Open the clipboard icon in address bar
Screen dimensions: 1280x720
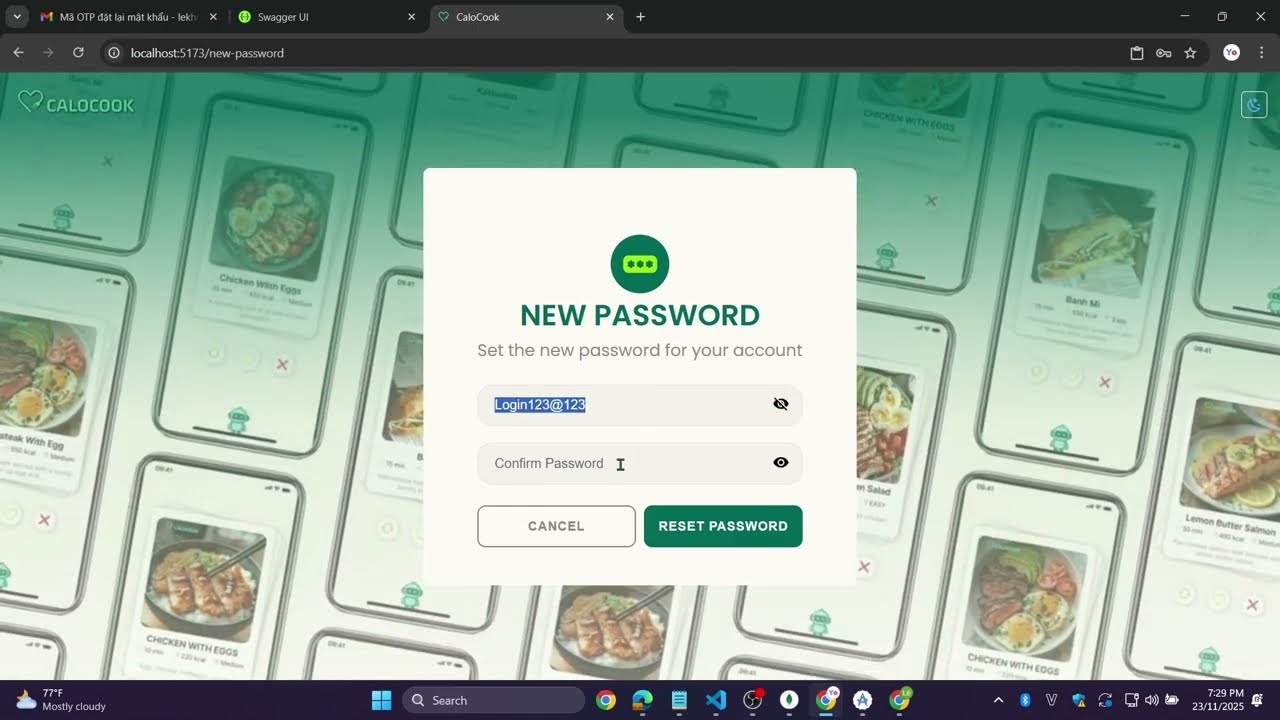click(x=1137, y=53)
